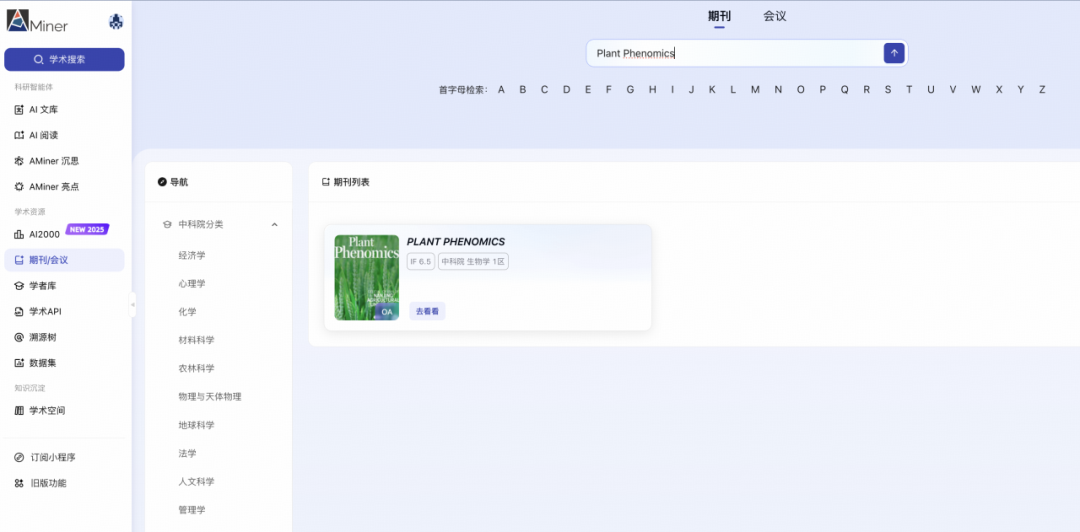Click the Plant Phenomics cover thumbnail
Viewport: 1080px width, 532px height.
pos(366,277)
